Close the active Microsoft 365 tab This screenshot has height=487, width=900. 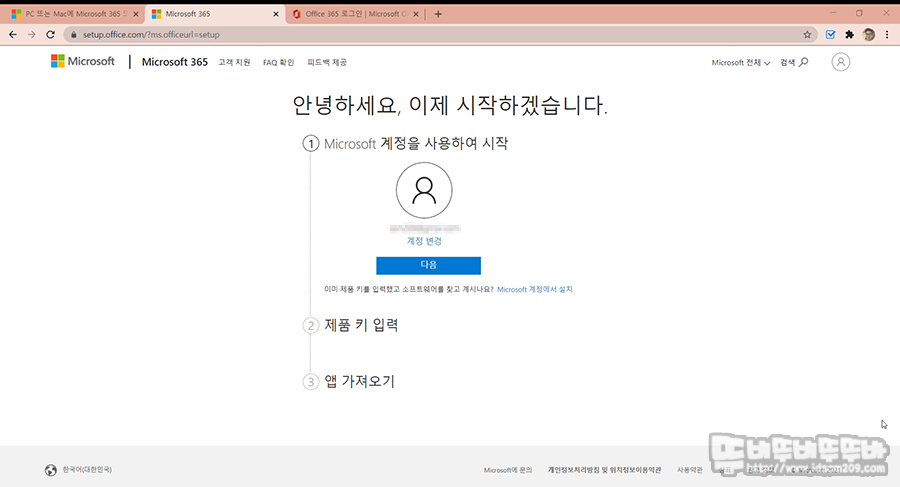[276, 14]
